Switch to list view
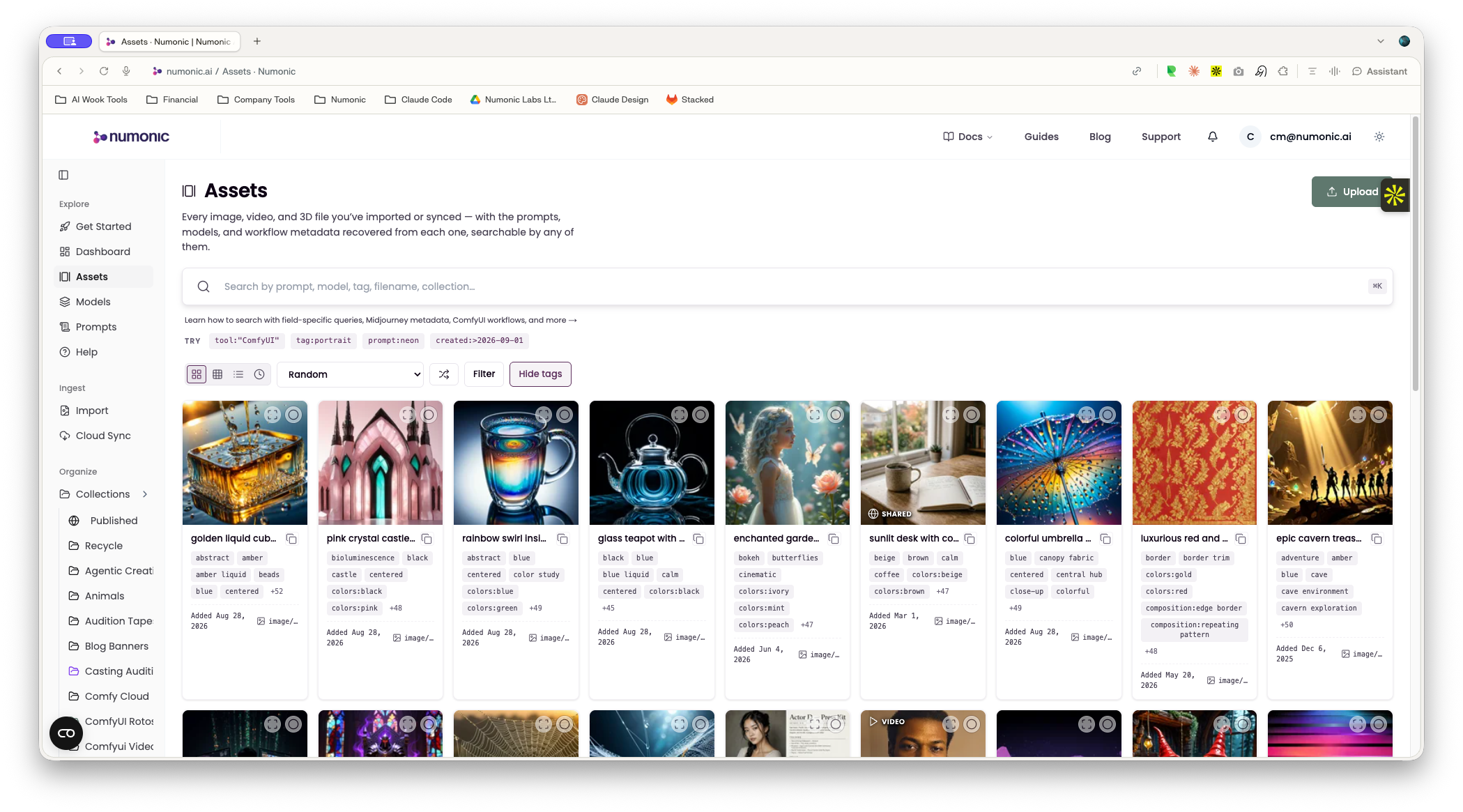The height and width of the screenshot is (812, 1463). tap(238, 374)
